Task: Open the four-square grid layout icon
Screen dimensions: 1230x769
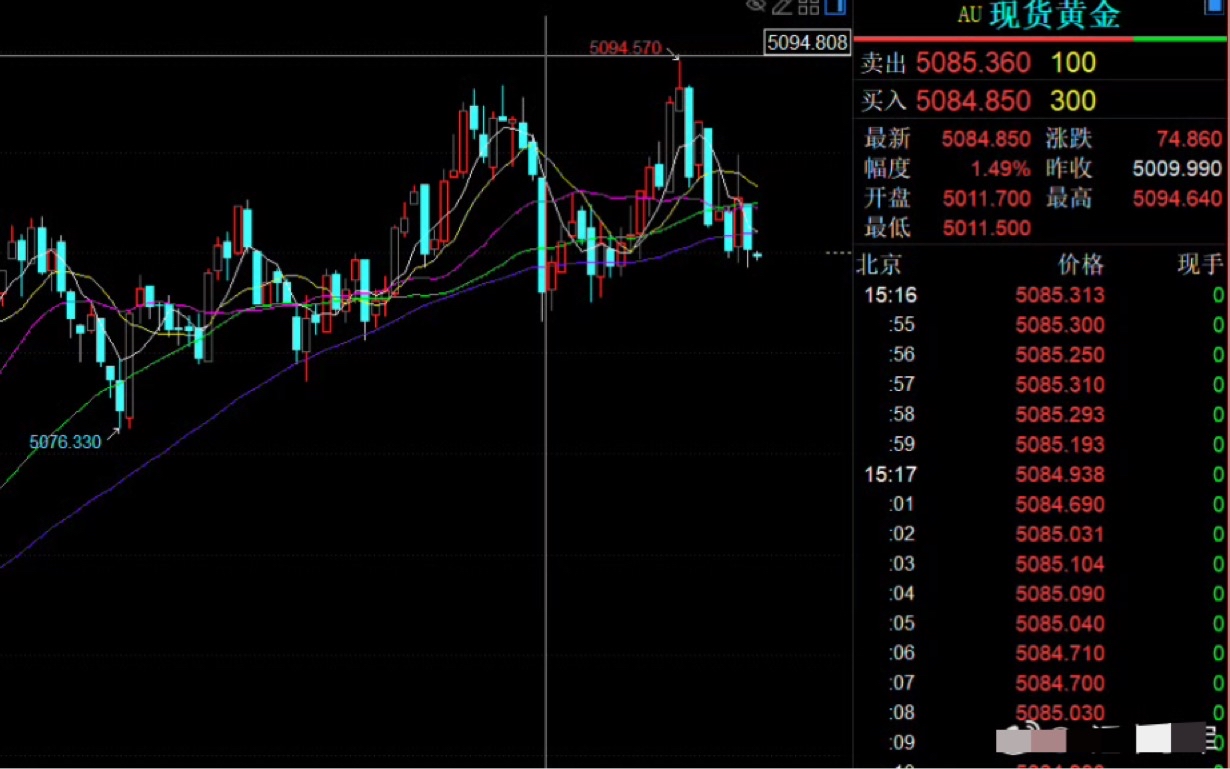Action: pyautogui.click(x=809, y=6)
